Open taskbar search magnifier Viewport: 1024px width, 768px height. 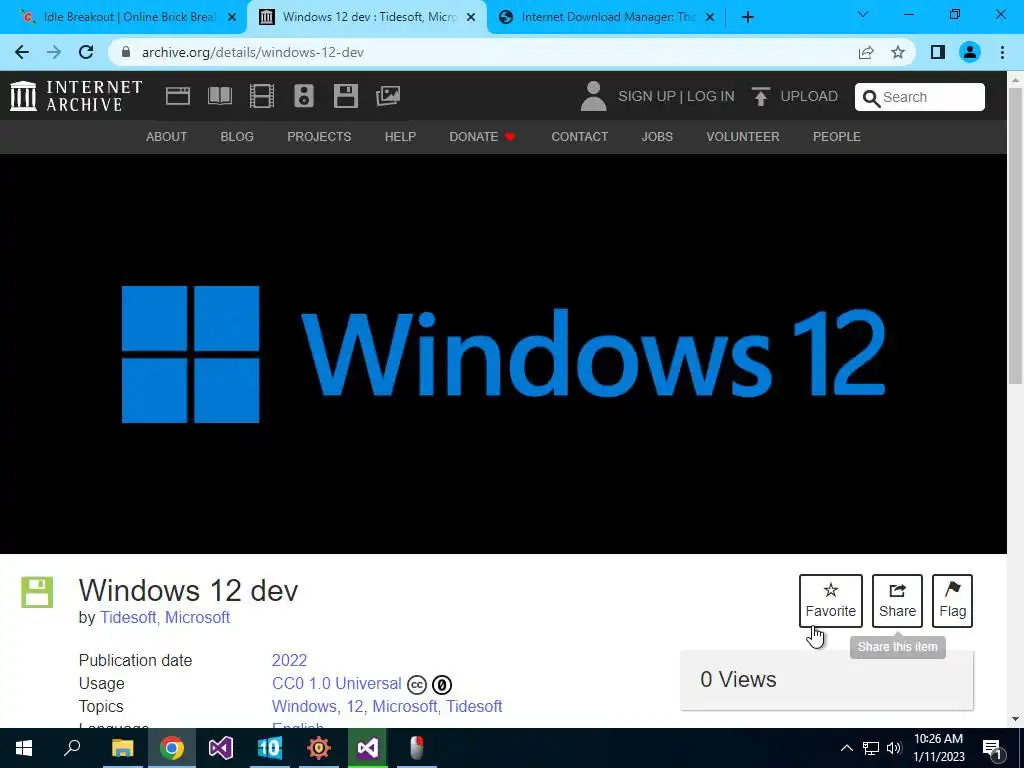(72, 748)
